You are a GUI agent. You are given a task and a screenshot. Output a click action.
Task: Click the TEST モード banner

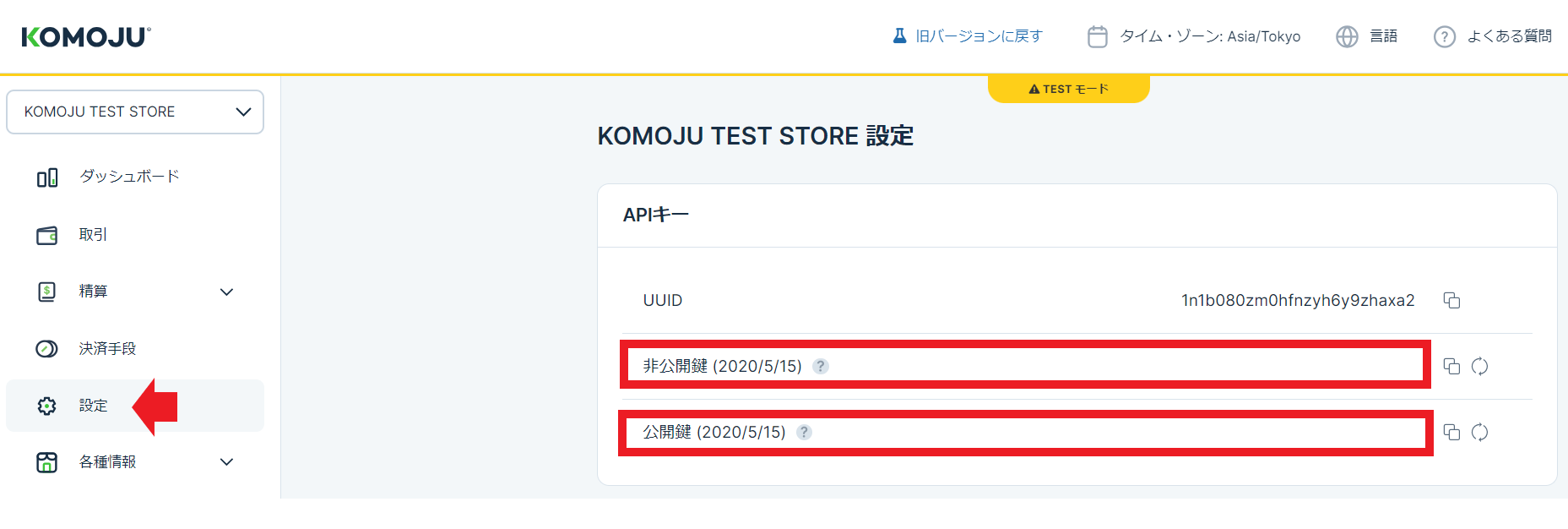click(1068, 89)
